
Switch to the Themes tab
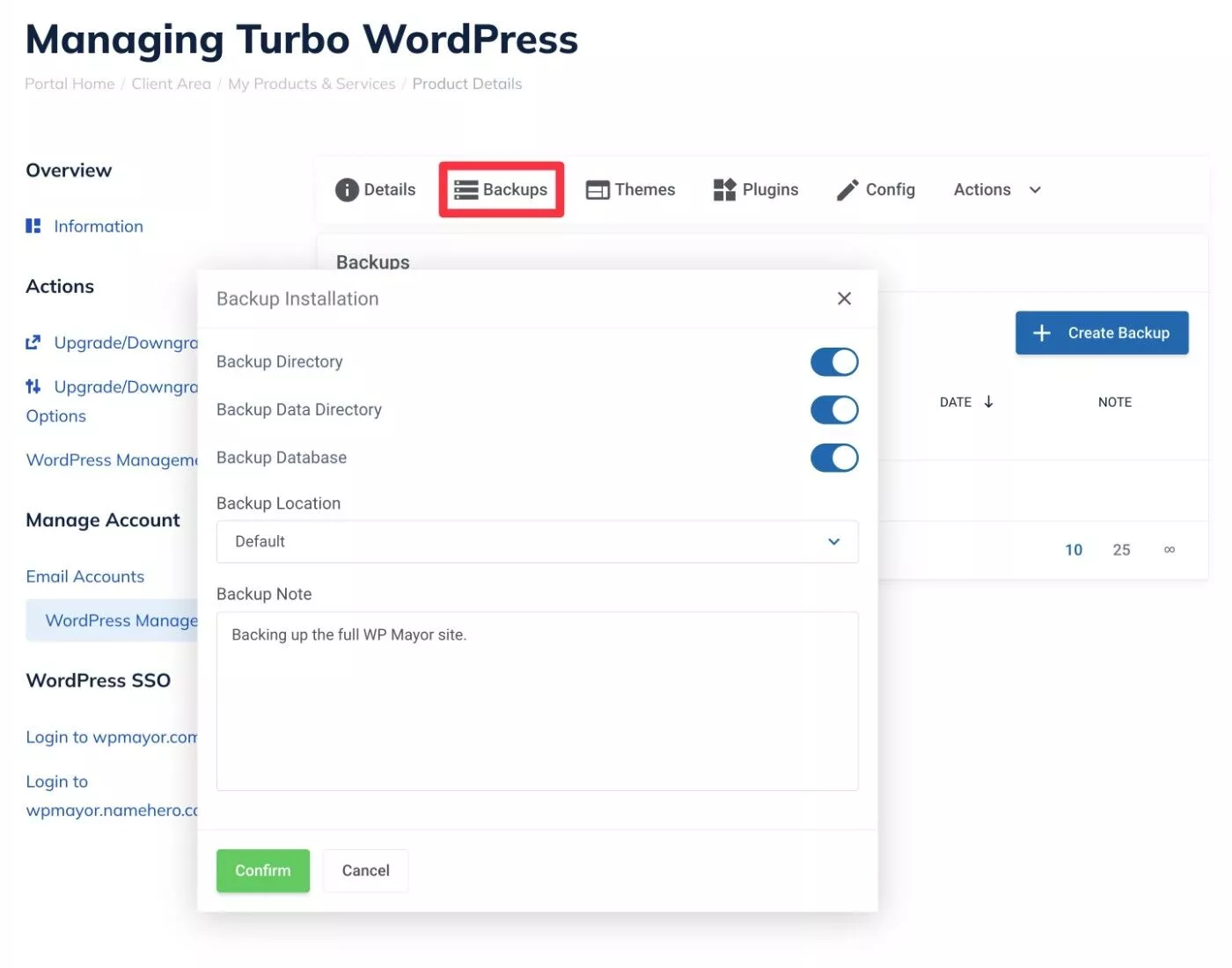[x=631, y=190]
